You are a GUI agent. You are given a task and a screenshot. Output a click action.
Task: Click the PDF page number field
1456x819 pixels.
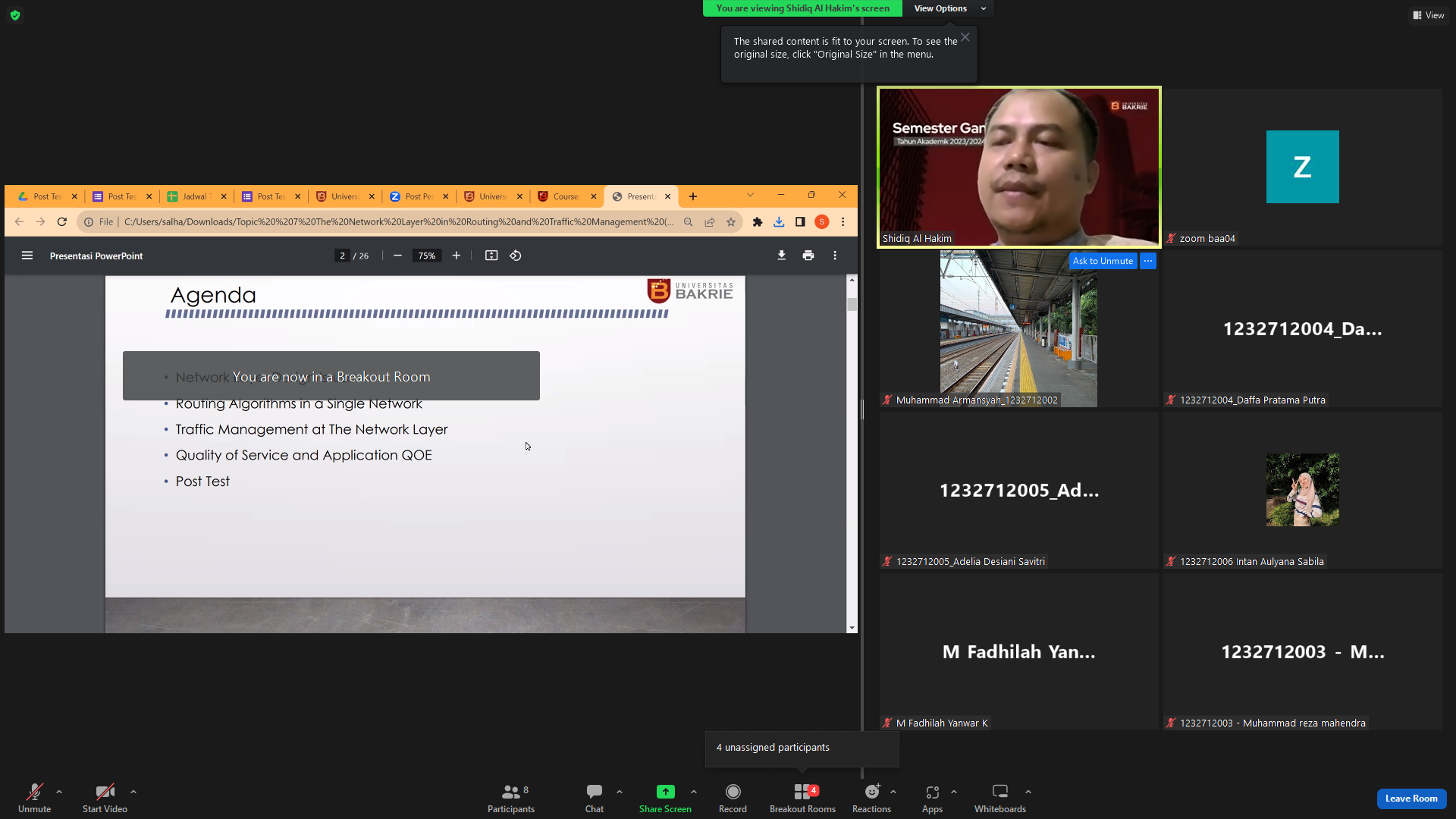pyautogui.click(x=342, y=256)
